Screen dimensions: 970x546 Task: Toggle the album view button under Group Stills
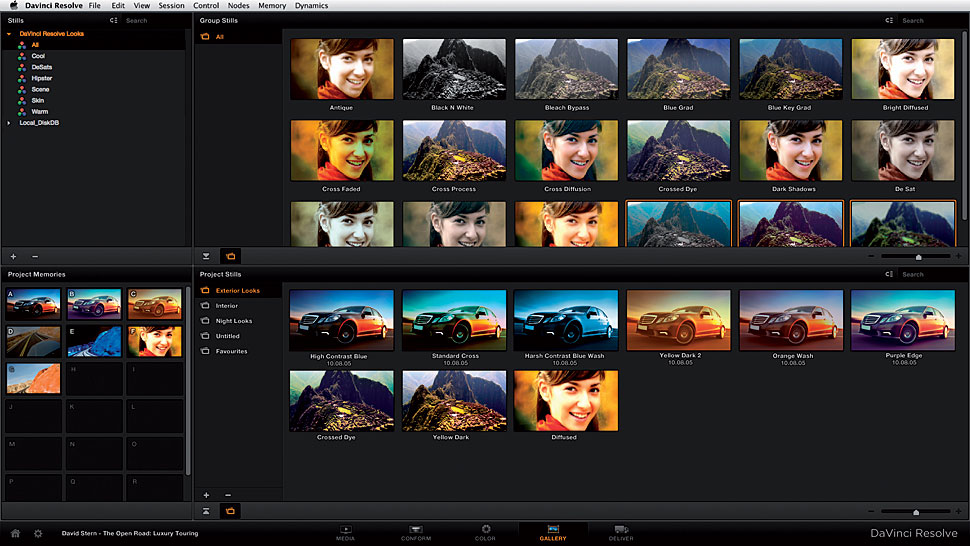[230, 256]
